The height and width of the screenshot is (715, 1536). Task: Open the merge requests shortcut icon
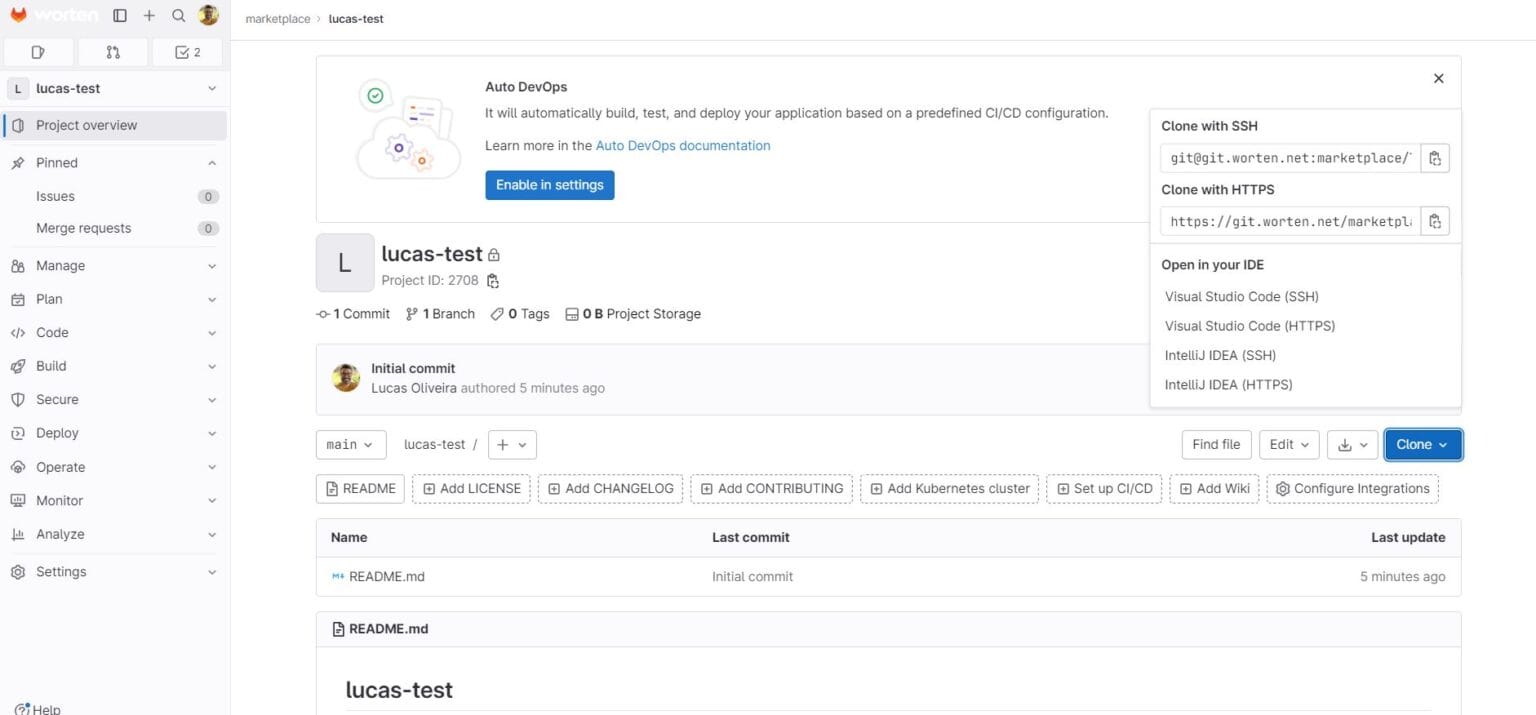coord(112,52)
